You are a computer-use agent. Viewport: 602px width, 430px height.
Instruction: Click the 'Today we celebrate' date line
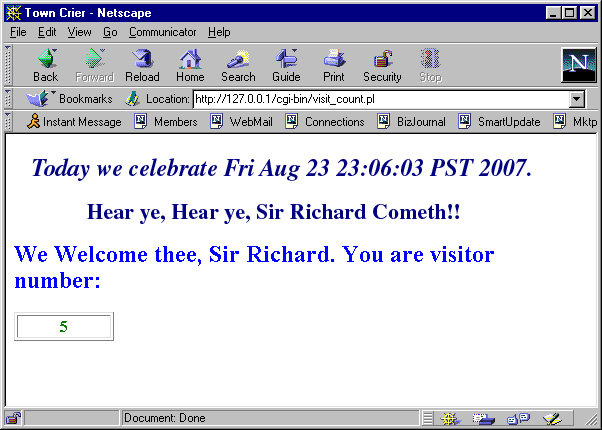[281, 168]
